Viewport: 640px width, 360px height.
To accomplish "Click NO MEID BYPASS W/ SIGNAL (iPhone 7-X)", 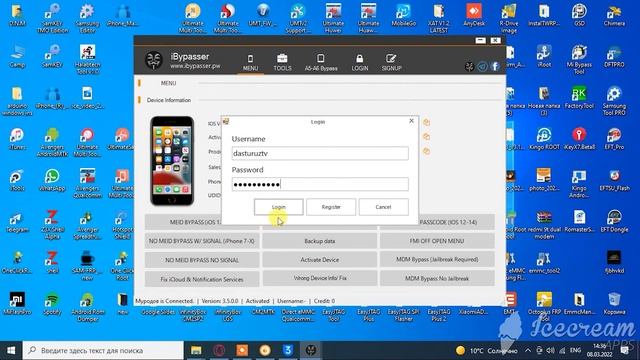I will [x=202, y=241].
